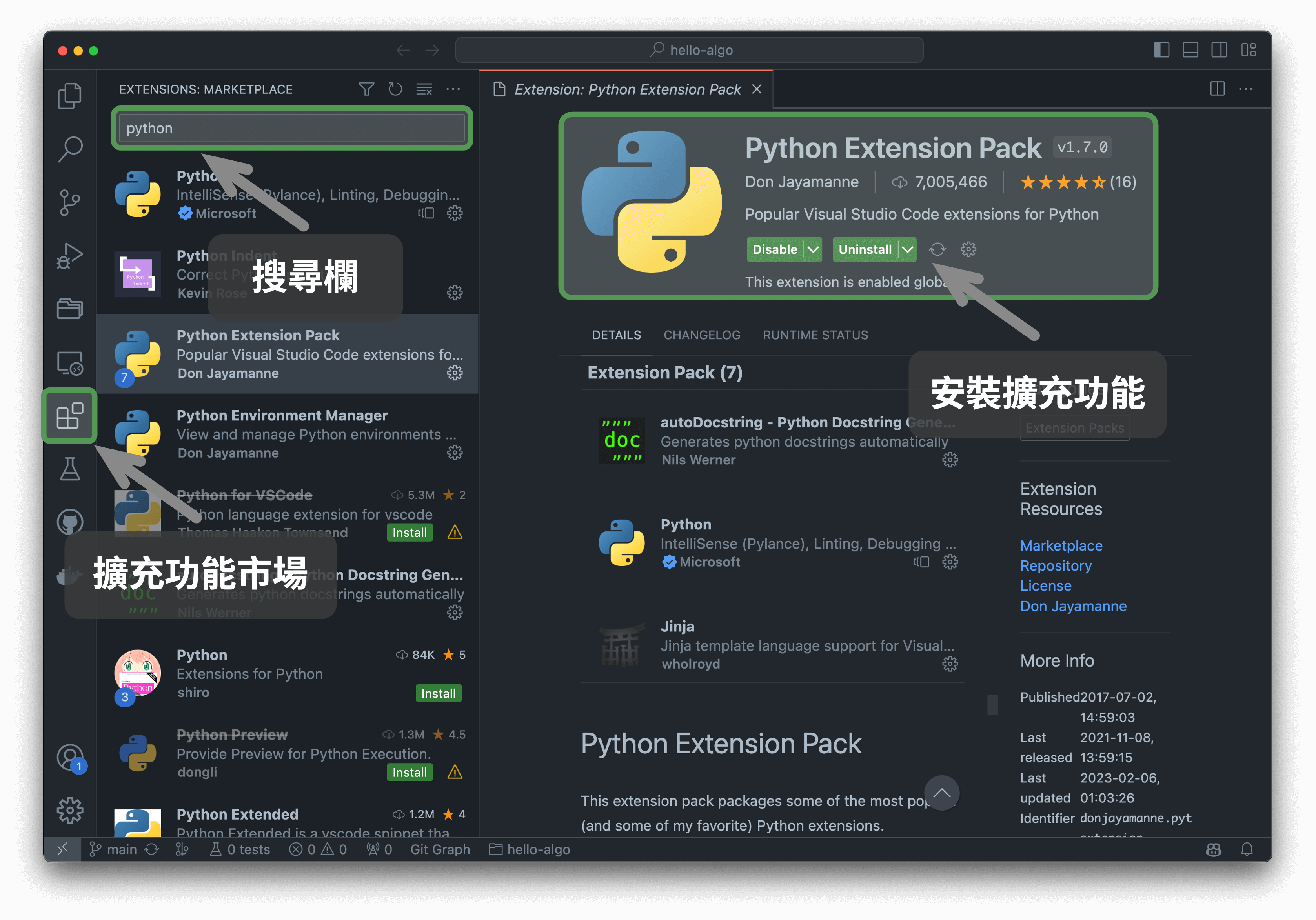
Task: Open the Search view in the activity bar
Action: [69, 149]
